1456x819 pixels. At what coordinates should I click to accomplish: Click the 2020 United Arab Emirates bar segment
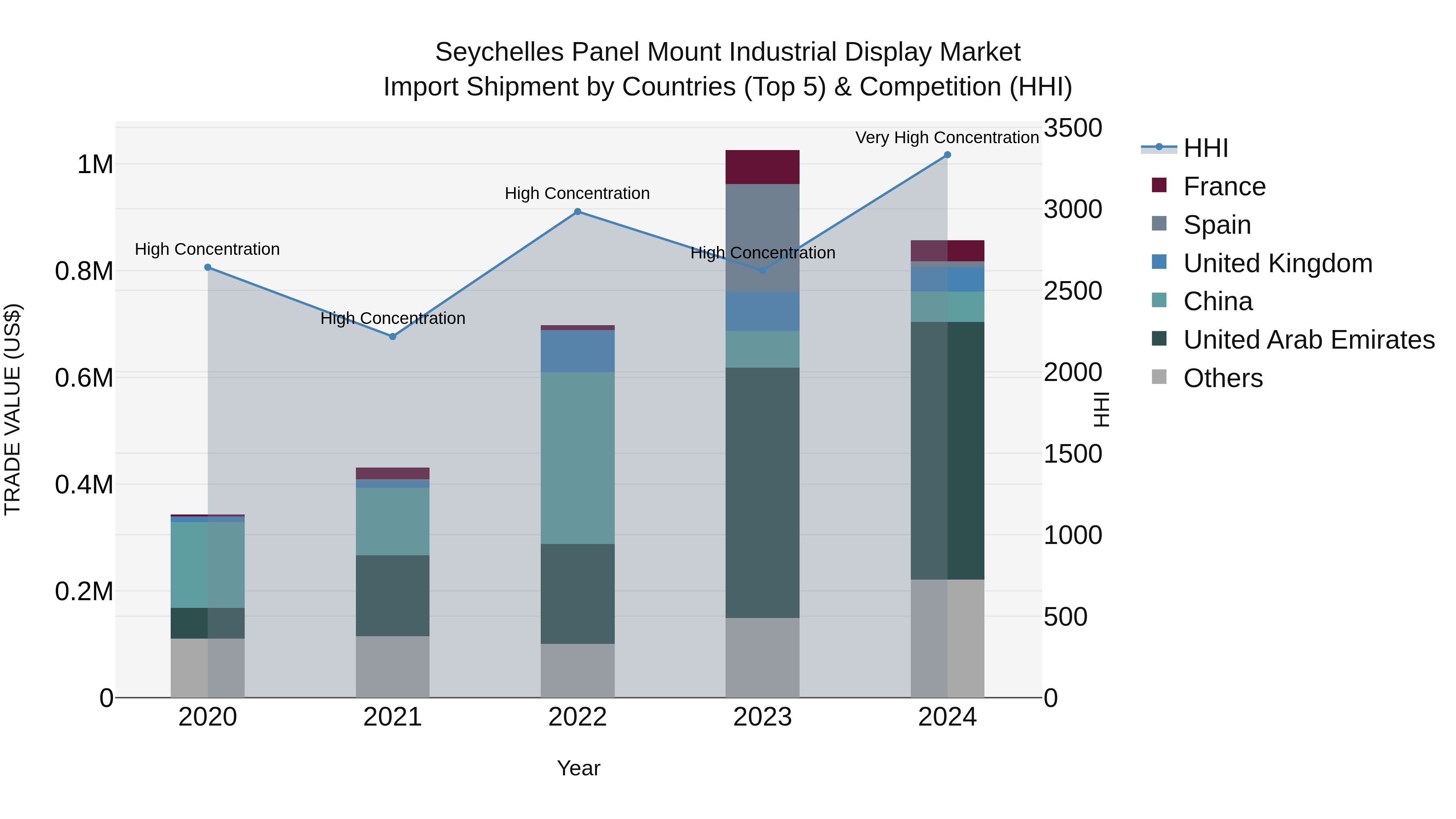click(x=207, y=623)
